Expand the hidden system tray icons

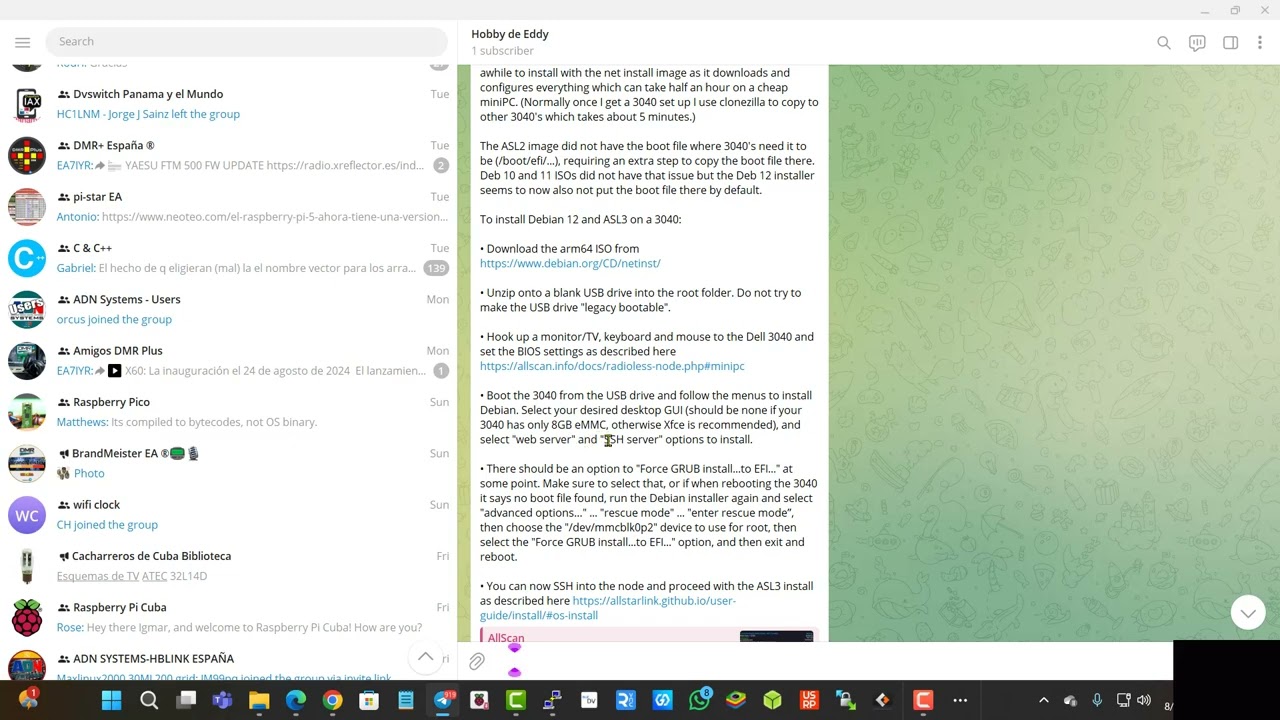point(1043,700)
